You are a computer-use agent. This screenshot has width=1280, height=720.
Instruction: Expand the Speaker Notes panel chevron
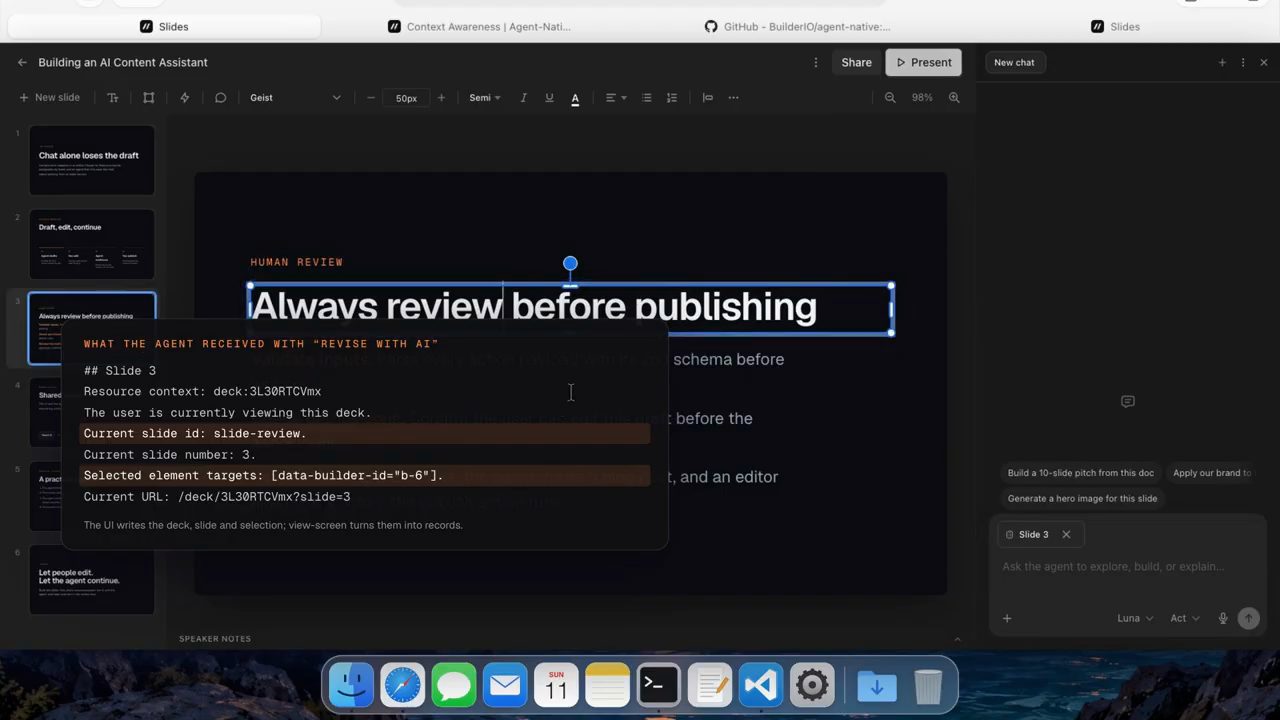pos(957,639)
